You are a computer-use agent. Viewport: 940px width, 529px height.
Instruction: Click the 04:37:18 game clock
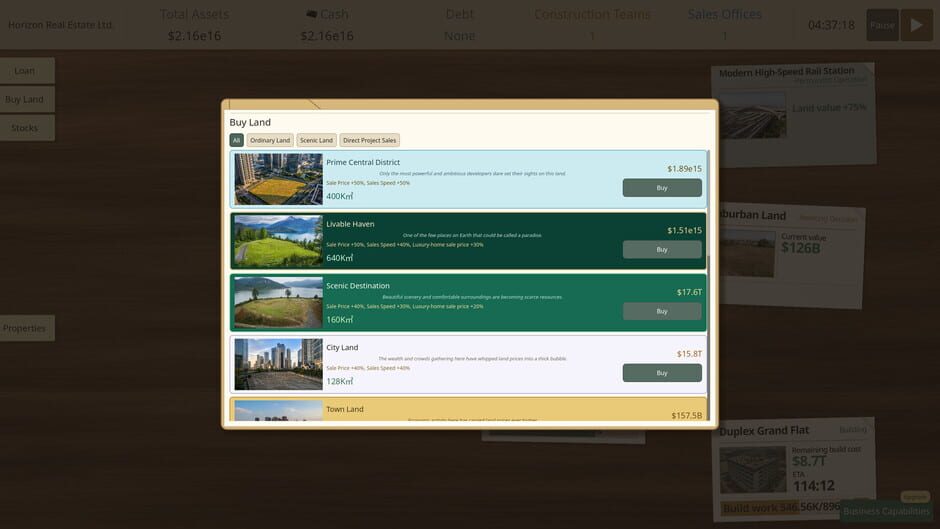[831, 25]
